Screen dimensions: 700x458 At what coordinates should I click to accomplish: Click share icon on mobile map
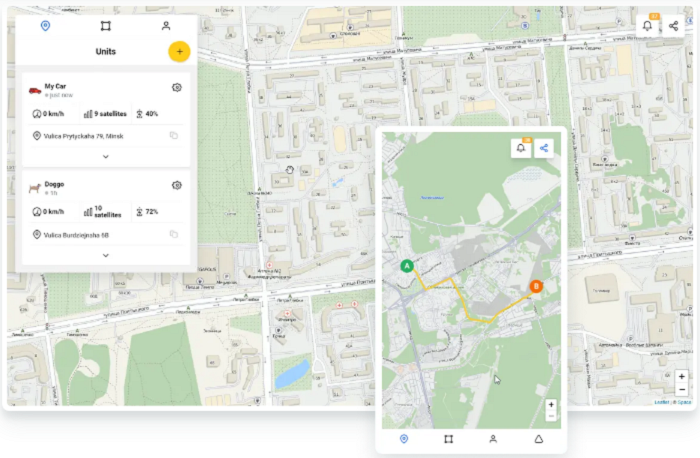point(545,148)
